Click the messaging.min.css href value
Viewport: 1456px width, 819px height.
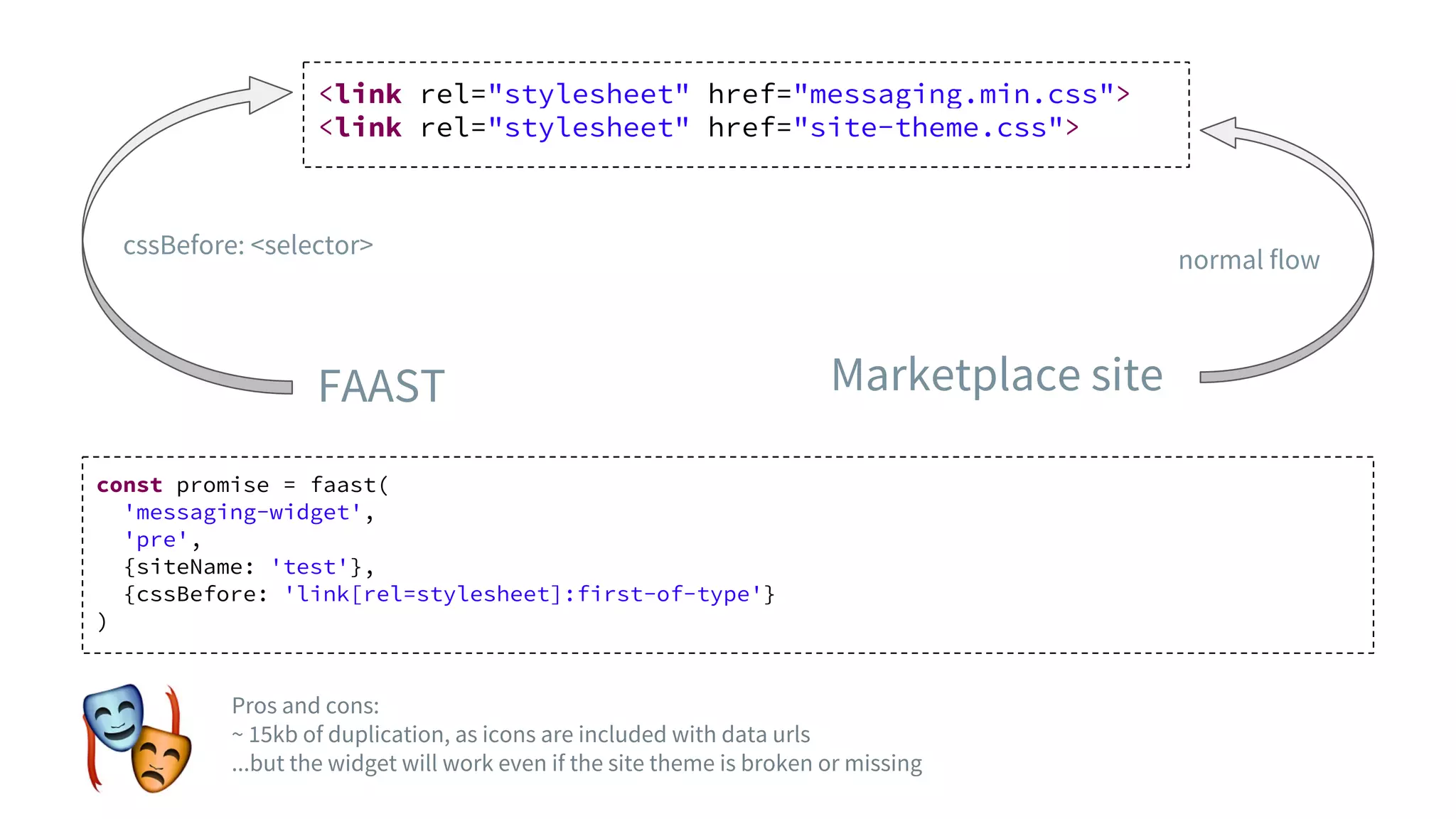click(953, 95)
